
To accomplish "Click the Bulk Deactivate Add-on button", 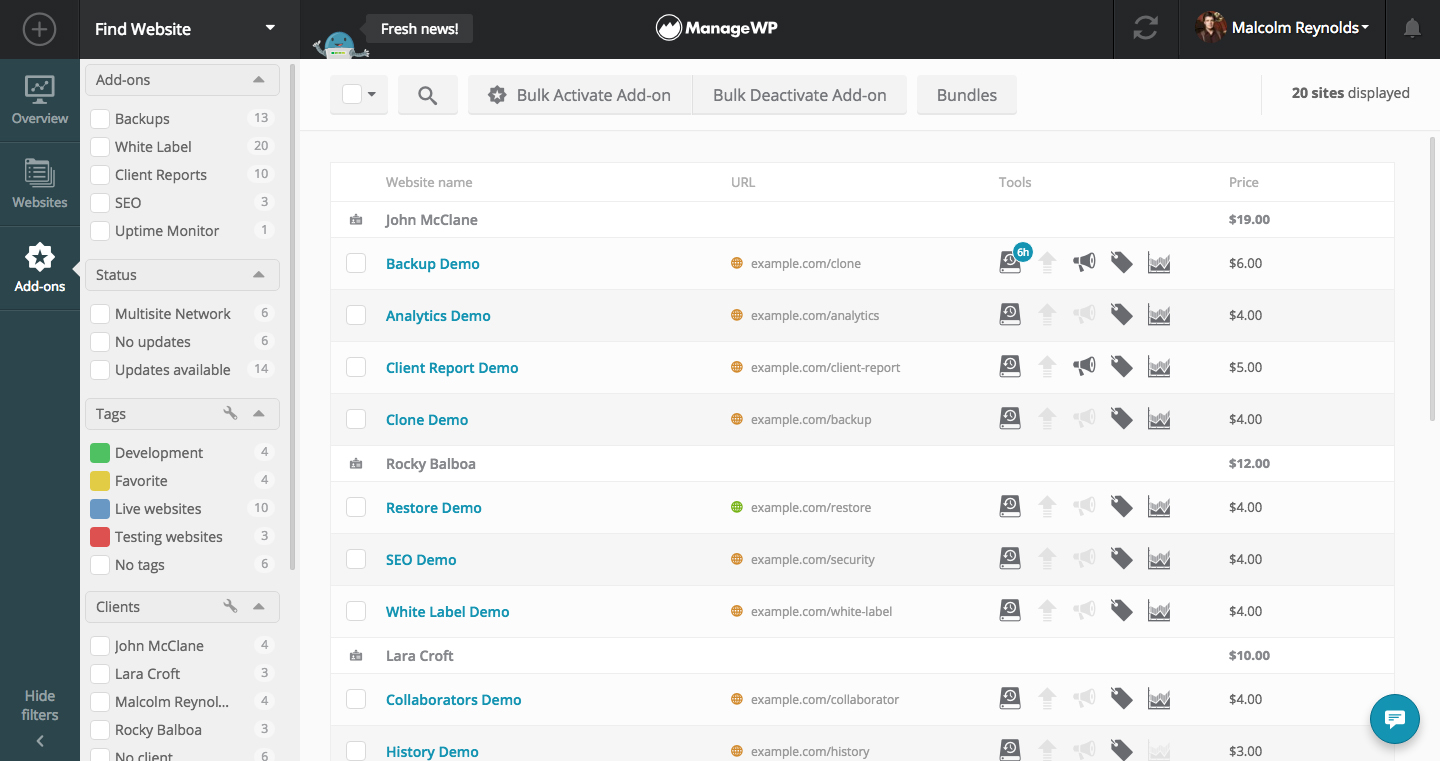I will coord(800,95).
